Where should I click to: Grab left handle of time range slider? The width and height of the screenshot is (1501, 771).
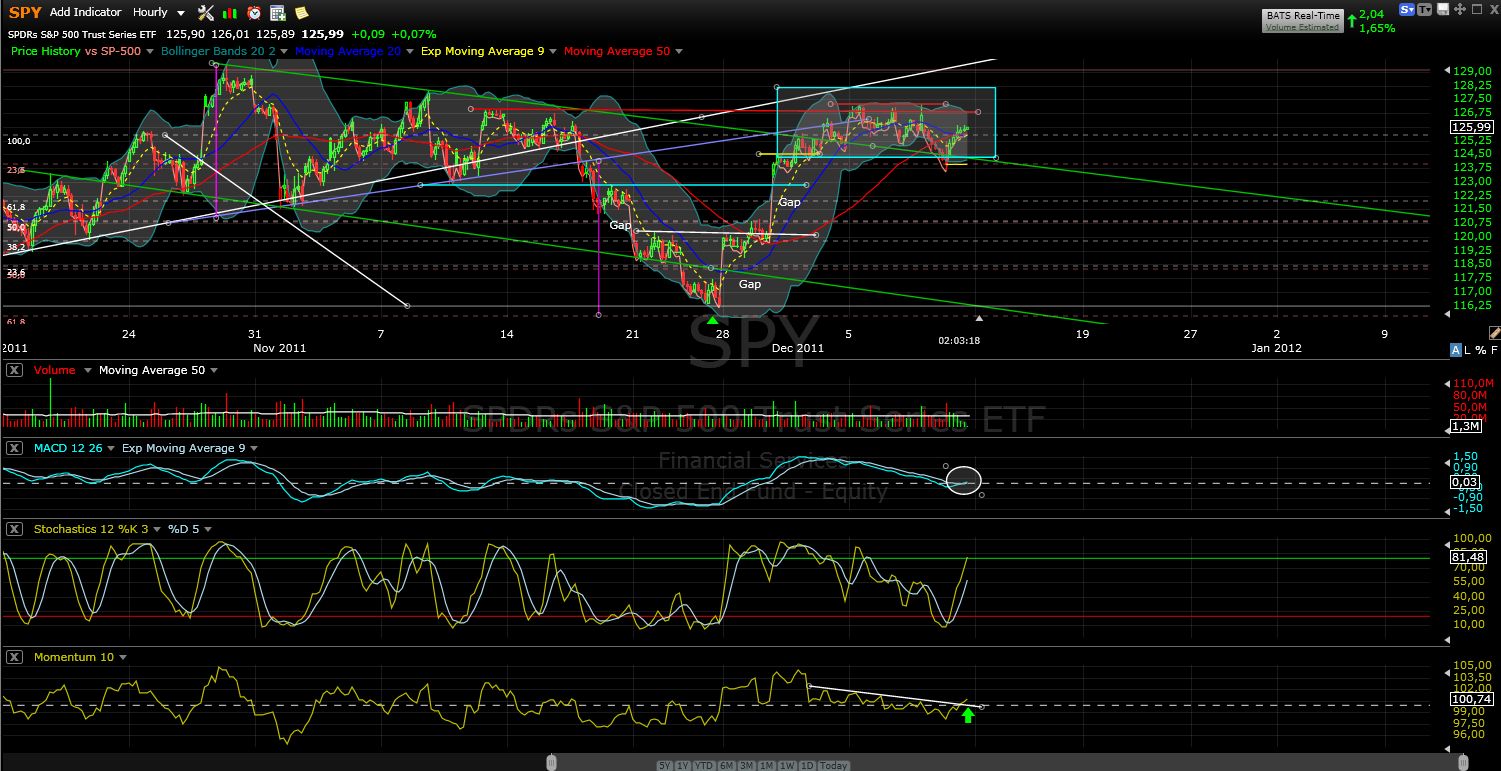click(x=551, y=763)
